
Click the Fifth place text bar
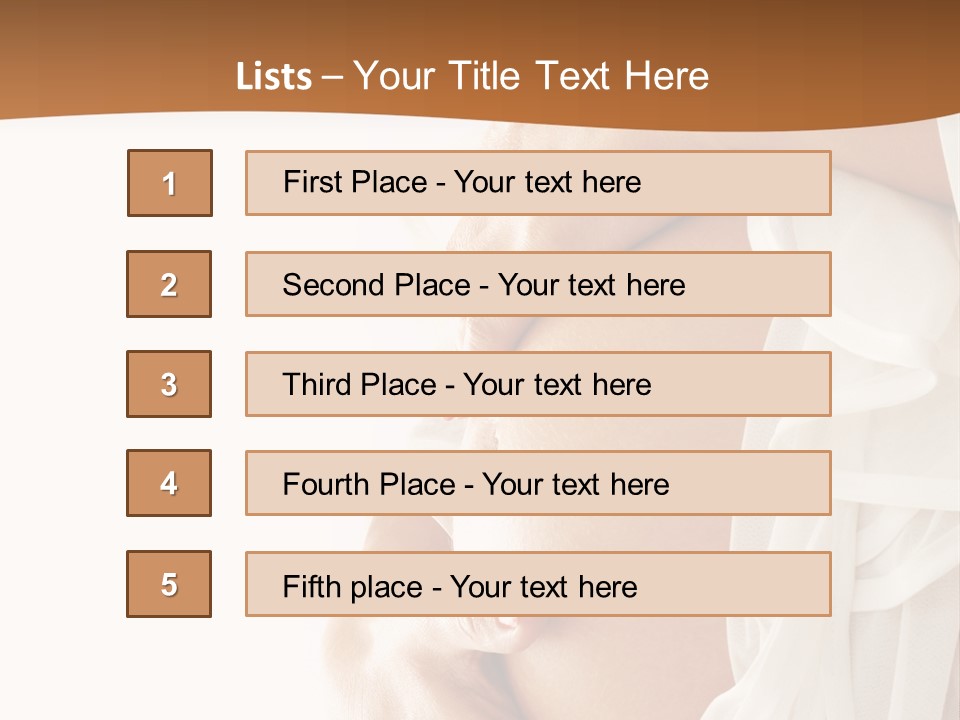click(538, 584)
